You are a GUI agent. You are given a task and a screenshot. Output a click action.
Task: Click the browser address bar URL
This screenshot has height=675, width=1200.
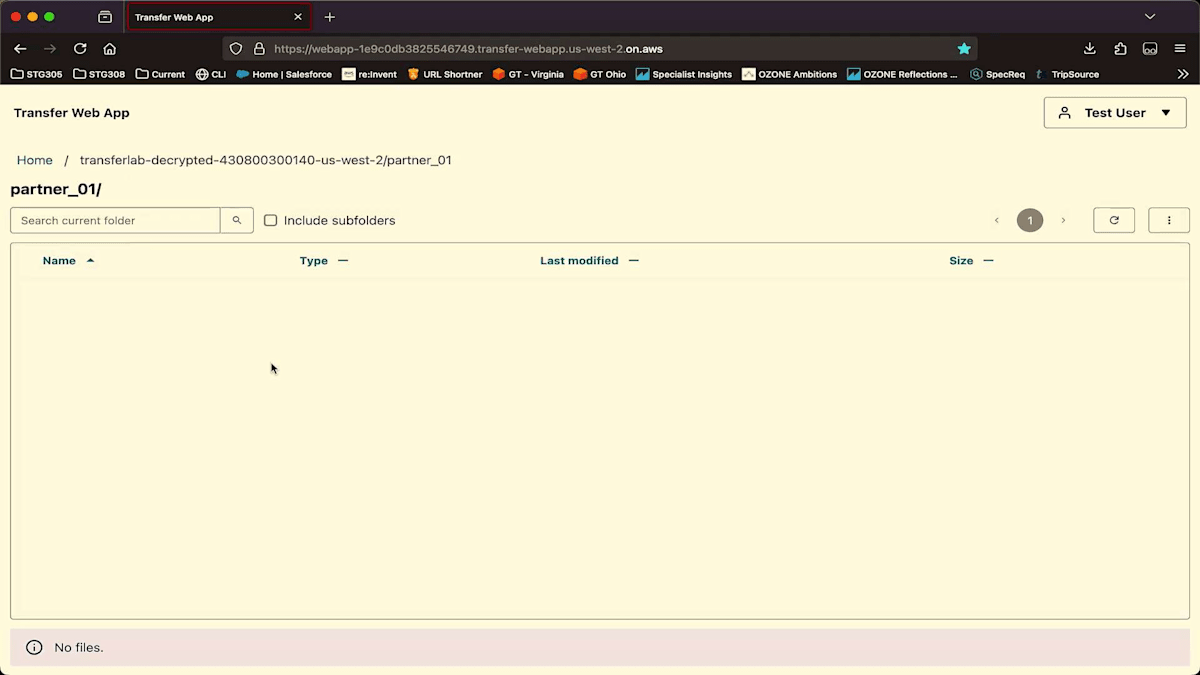[x=468, y=48]
